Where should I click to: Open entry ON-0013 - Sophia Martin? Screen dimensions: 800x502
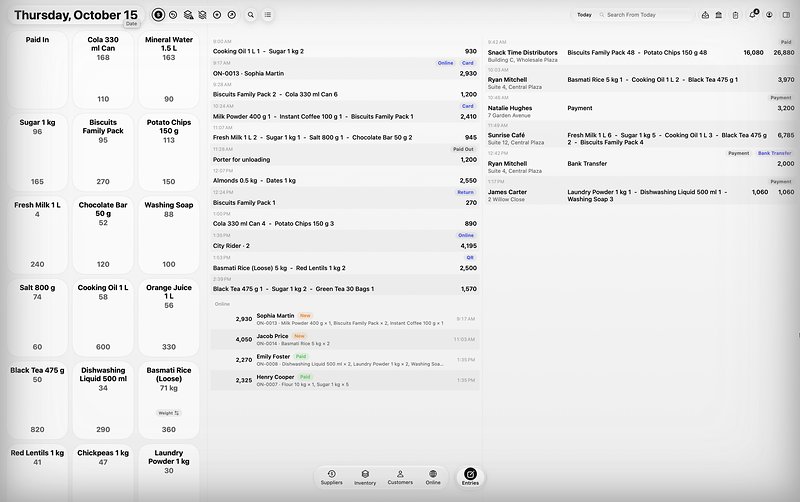[x=345, y=69]
